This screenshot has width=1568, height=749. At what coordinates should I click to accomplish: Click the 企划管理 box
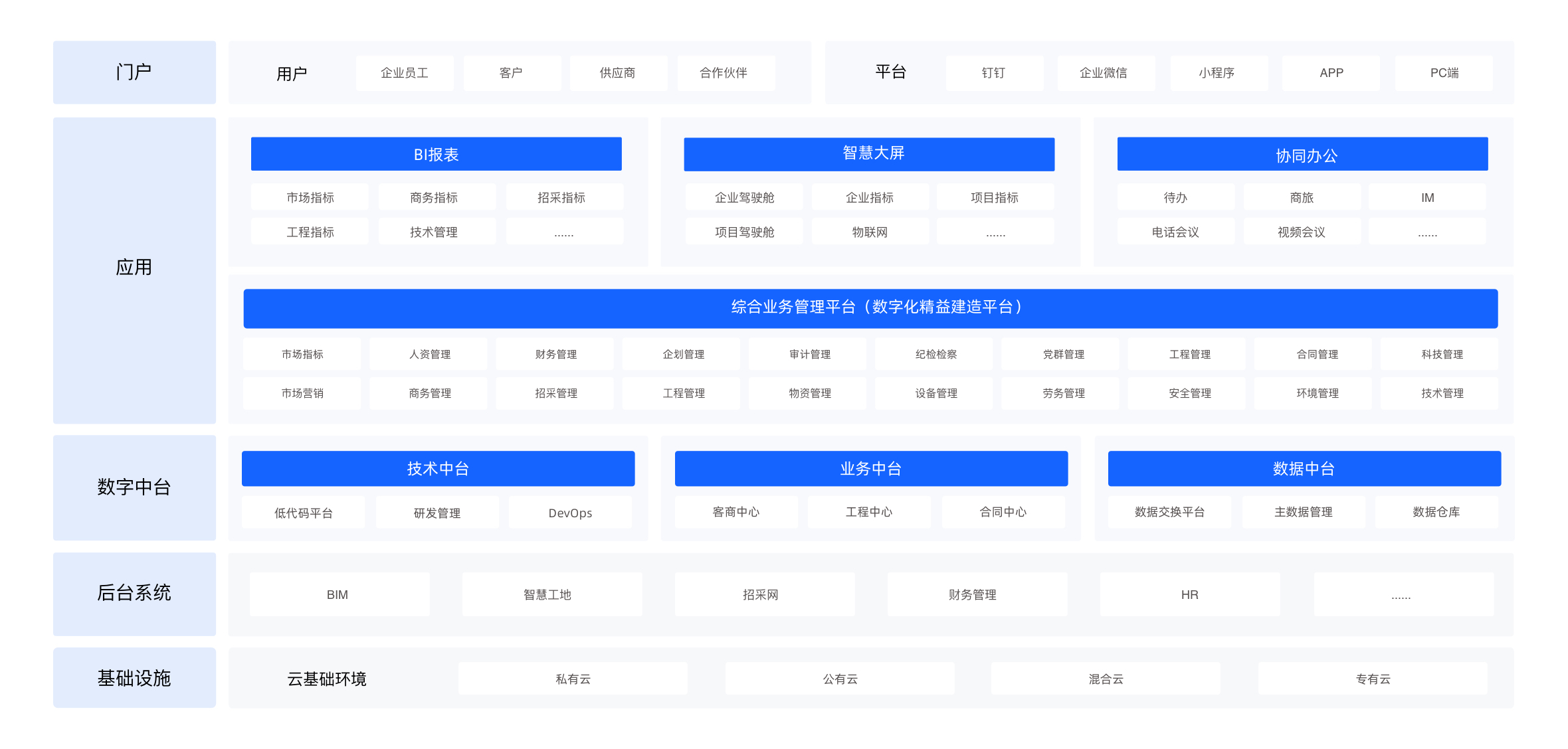(x=682, y=354)
